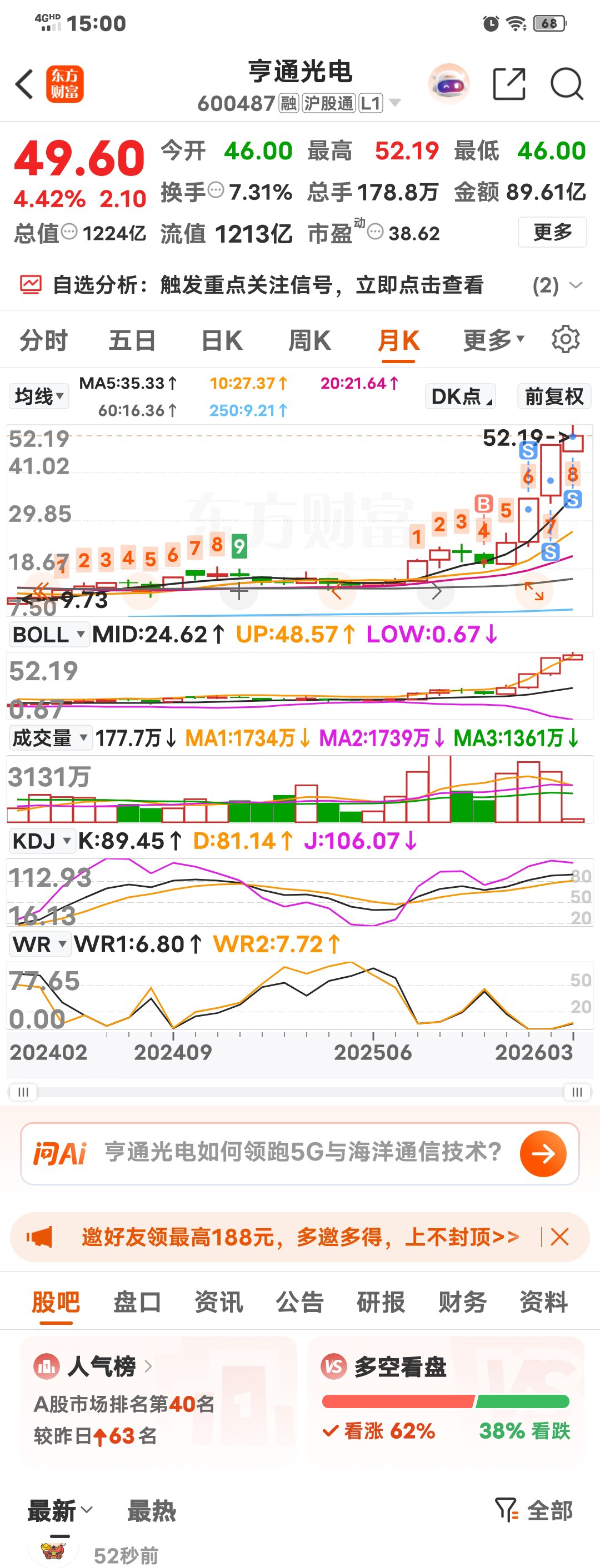Open the 更多 quote details button
This screenshot has width=600, height=1568.
click(552, 232)
